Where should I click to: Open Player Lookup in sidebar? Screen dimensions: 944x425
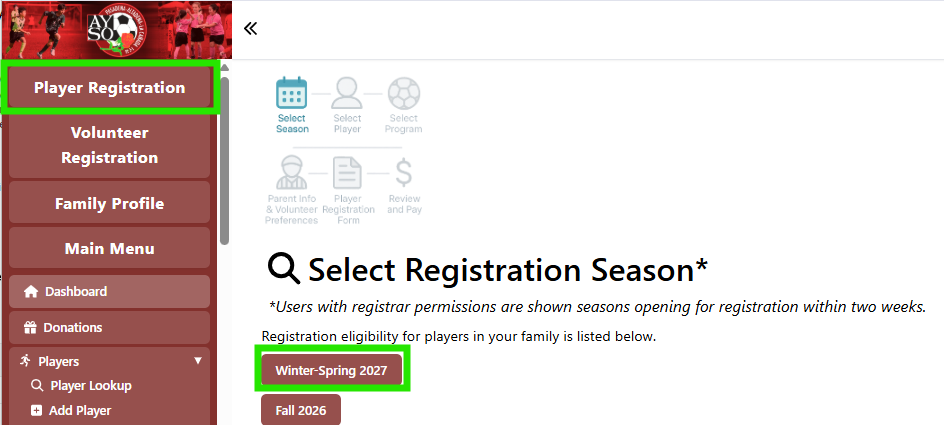pos(90,386)
